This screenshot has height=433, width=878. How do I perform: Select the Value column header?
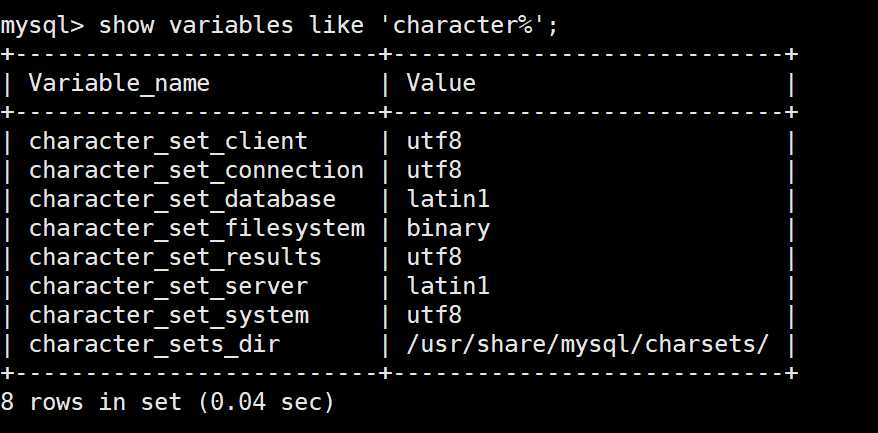[x=441, y=83]
